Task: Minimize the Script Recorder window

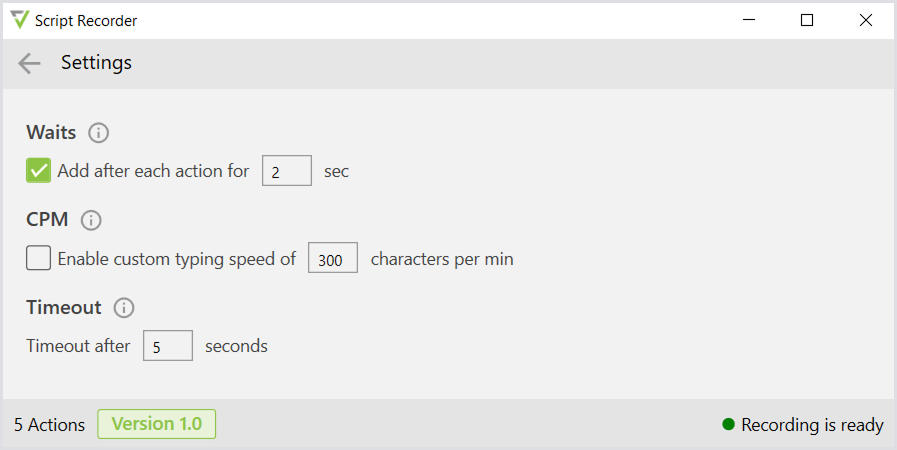Action: [749, 20]
